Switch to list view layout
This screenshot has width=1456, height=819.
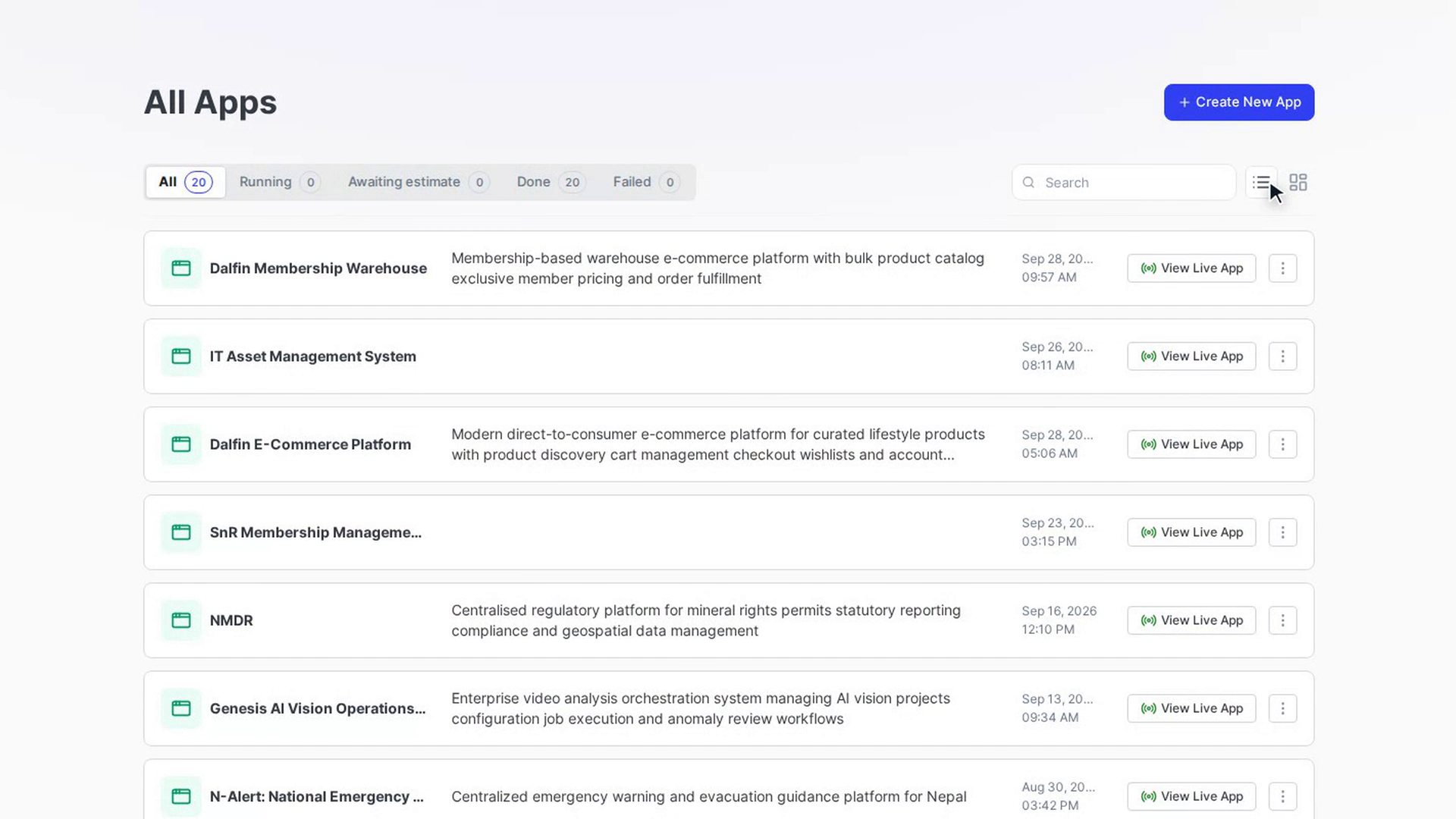point(1261,183)
